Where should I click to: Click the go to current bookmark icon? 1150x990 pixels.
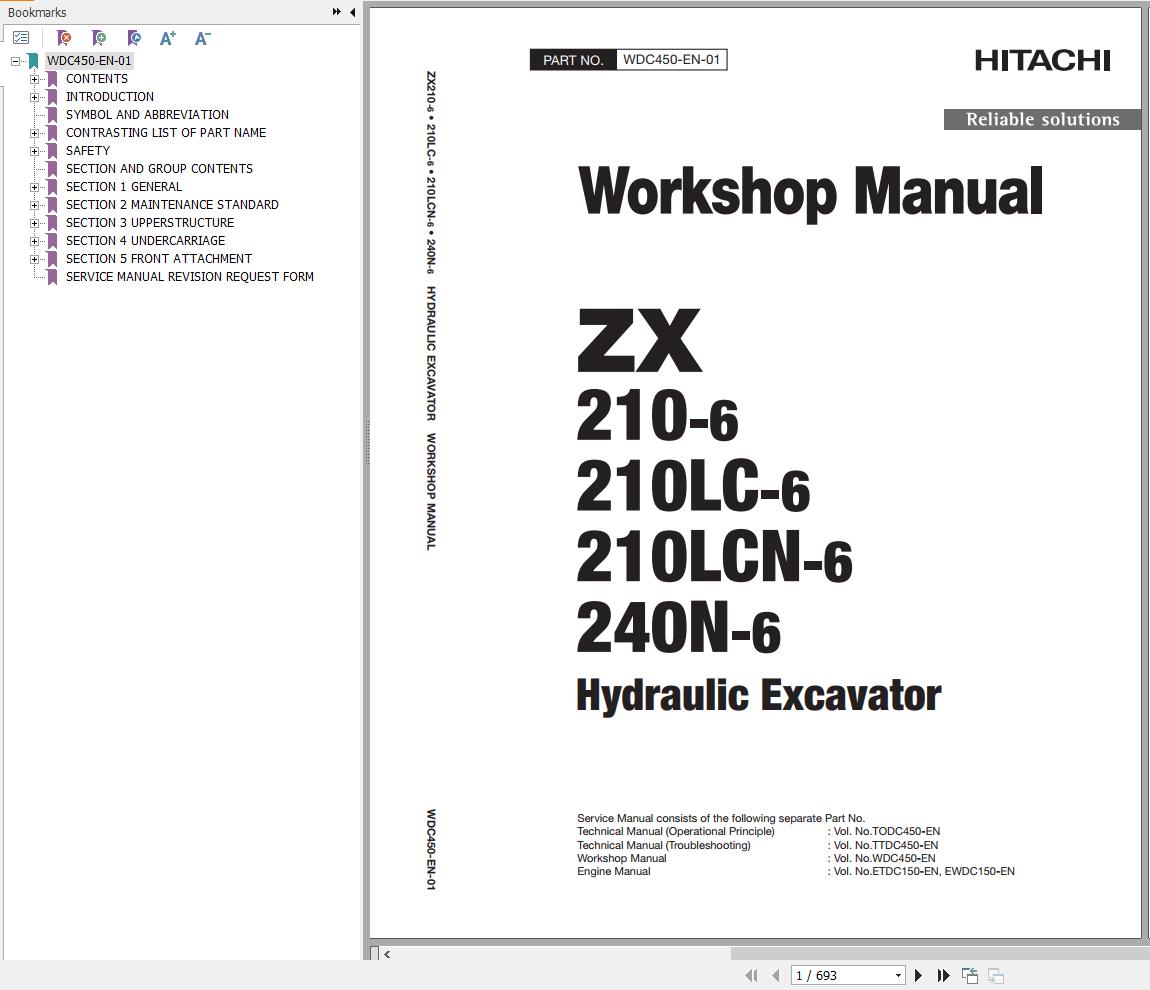tap(133, 37)
